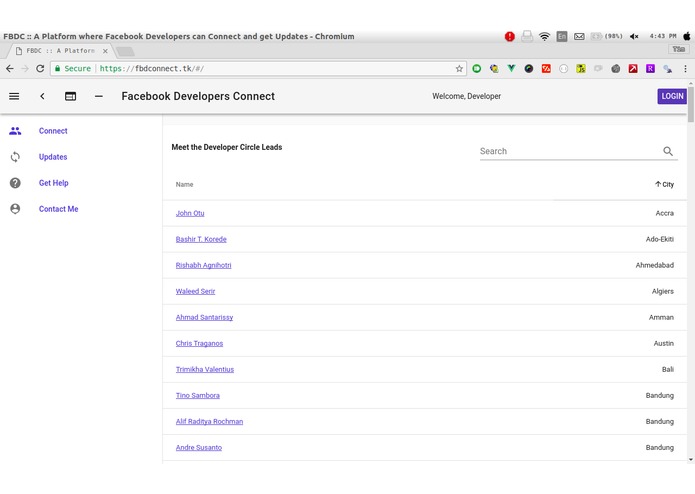Close the FBDC browser tab
Image resolution: width=695 pixels, height=494 pixels.
[105, 51]
